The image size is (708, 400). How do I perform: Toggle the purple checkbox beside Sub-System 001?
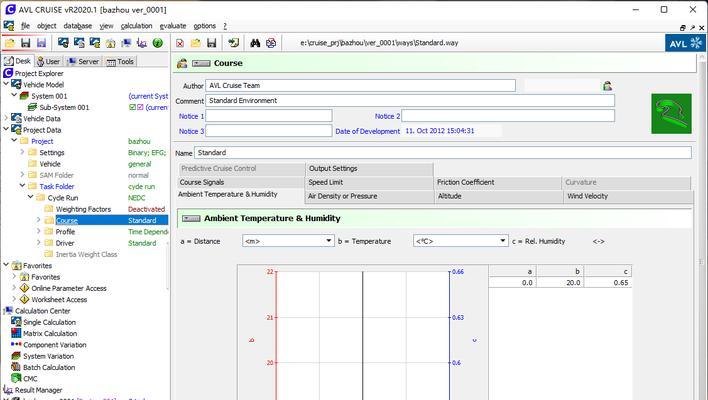click(x=140, y=107)
